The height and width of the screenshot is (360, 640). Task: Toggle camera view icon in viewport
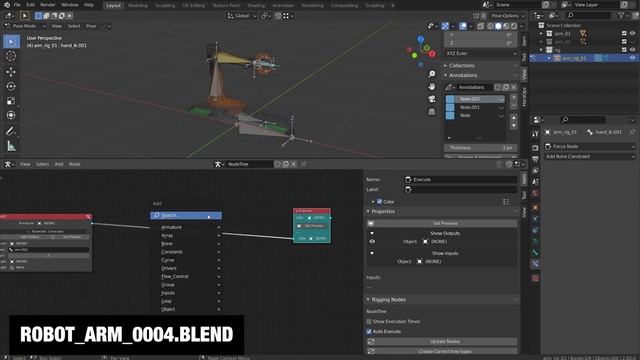(x=431, y=99)
